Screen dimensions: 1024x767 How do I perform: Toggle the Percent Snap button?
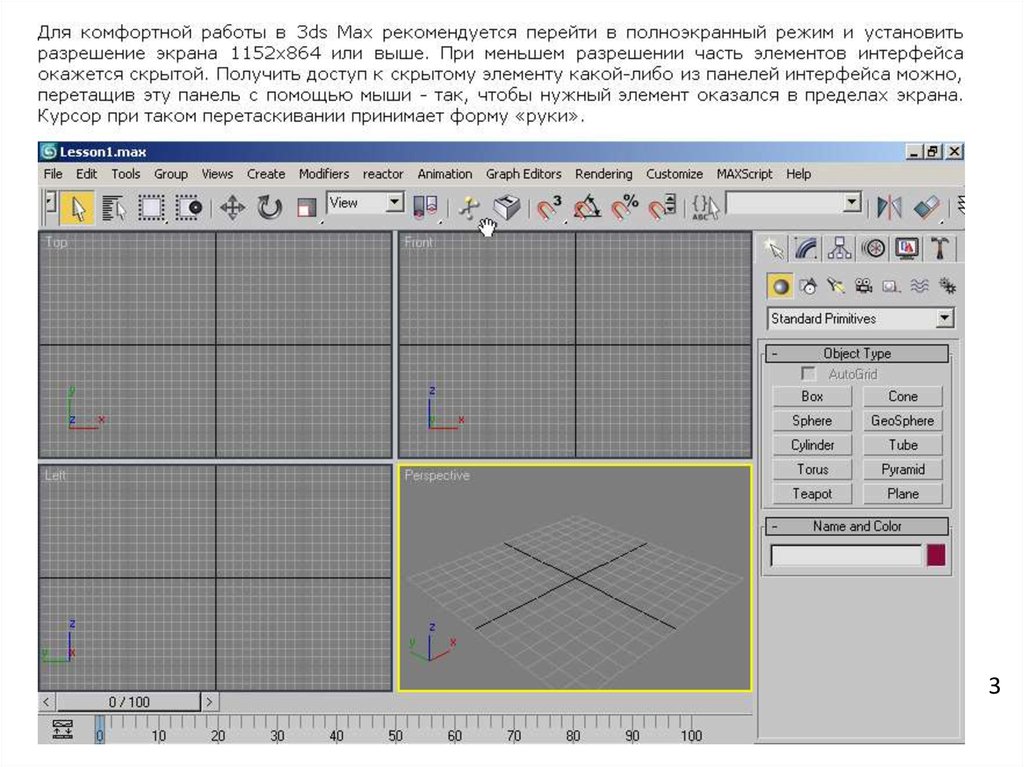(x=625, y=207)
